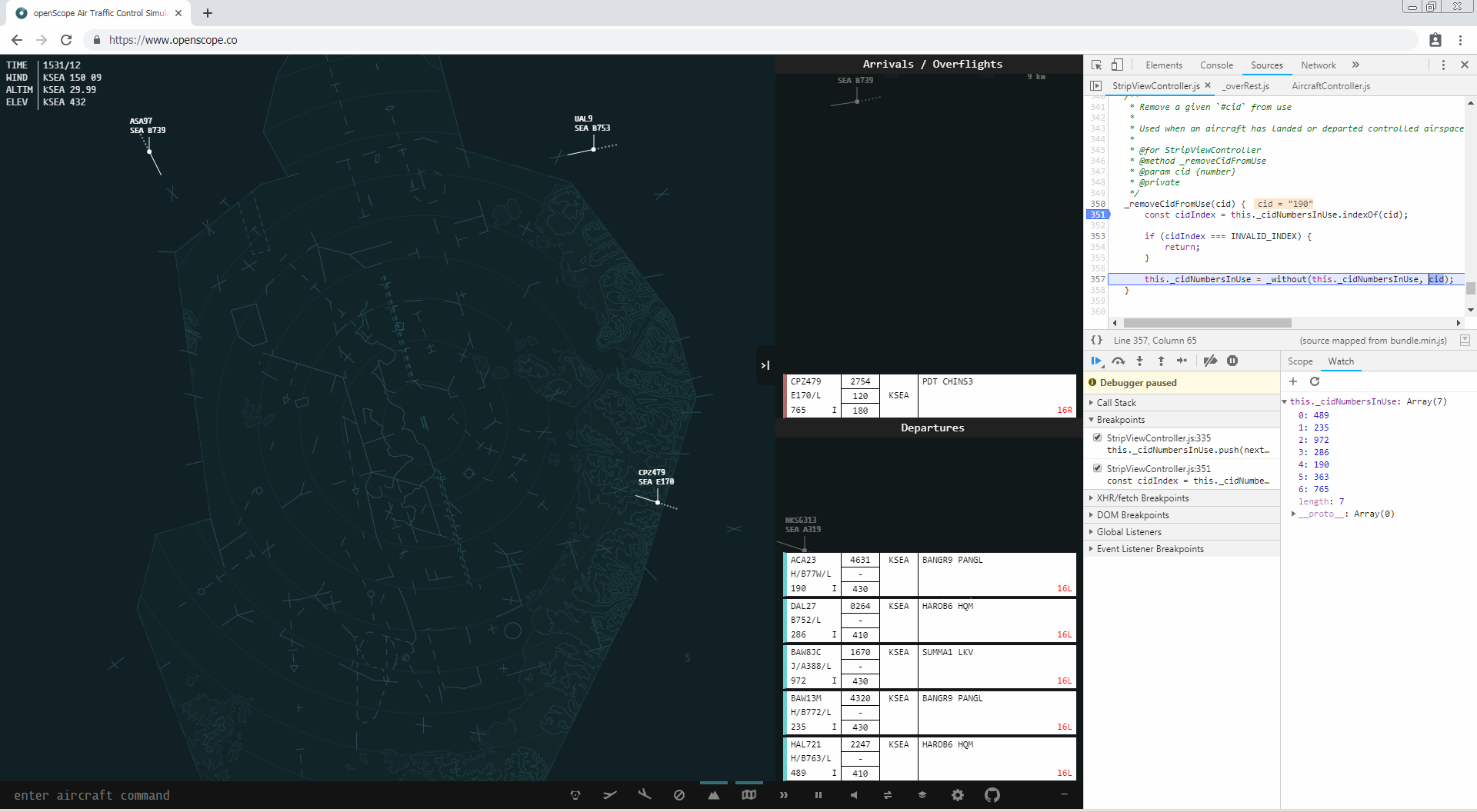
Task: Open the AircraftController.js file tab
Action: [x=1331, y=86]
